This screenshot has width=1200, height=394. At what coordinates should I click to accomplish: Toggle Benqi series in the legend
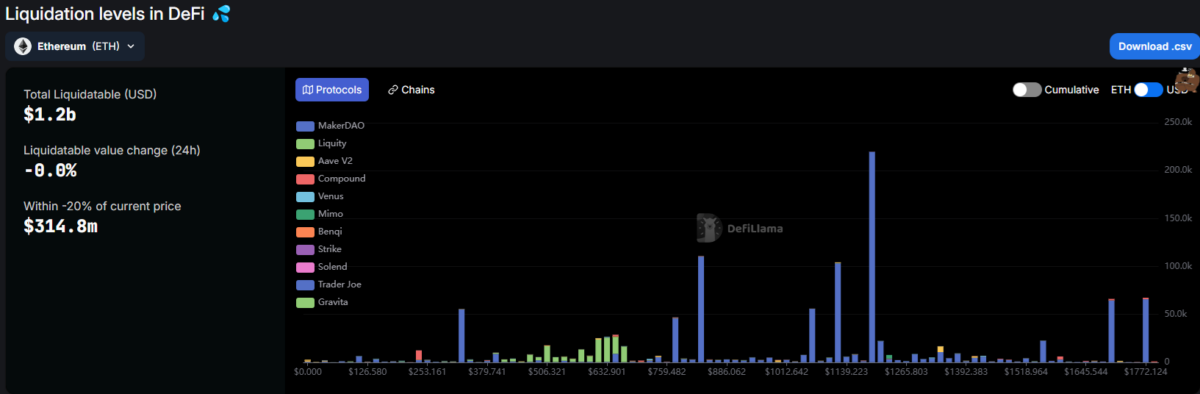[x=320, y=231]
